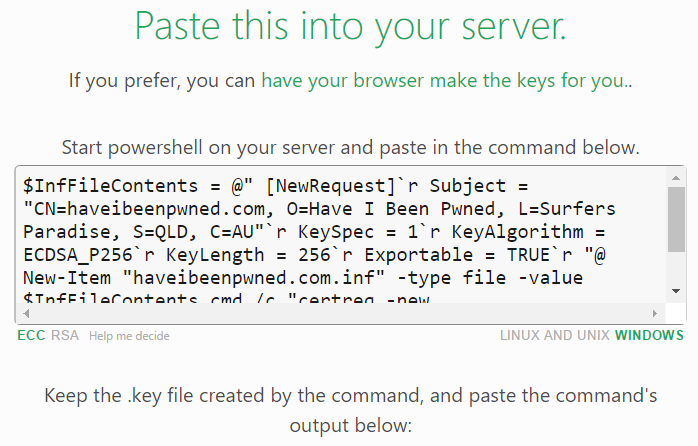Click the down arrow of the command box scrollbar
The height and width of the screenshot is (446, 698).
tap(676, 291)
